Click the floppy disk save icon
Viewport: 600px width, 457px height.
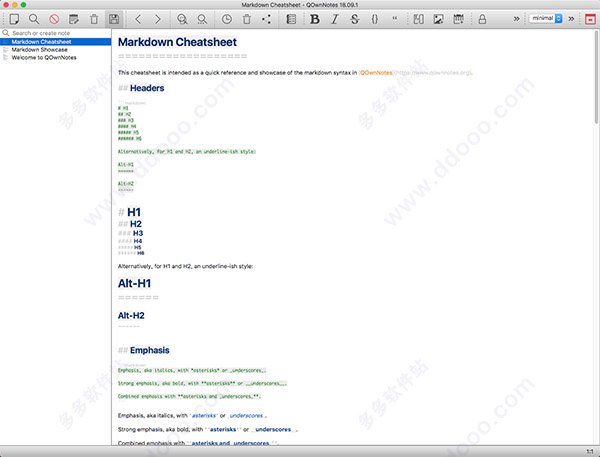(x=114, y=19)
